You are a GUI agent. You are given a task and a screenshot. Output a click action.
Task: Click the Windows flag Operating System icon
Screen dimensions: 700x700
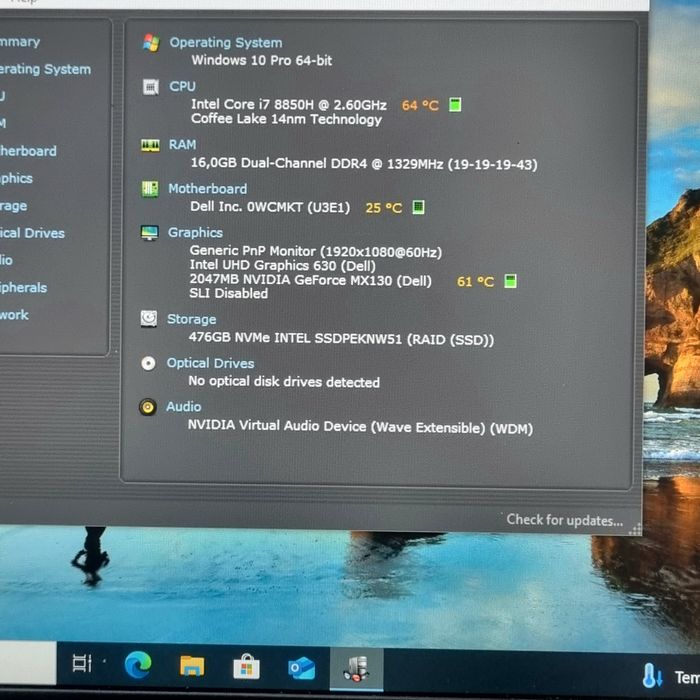(151, 43)
